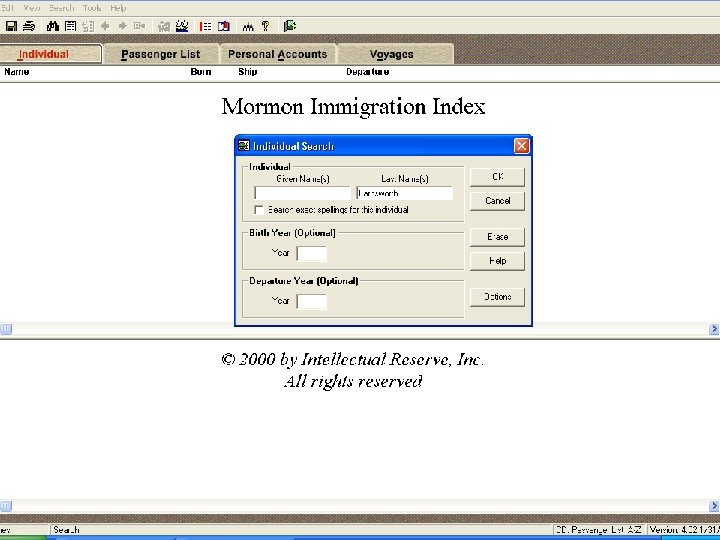Click the upper pane's left scroll arrow
Screen dimensions: 720x540
[6, 329]
